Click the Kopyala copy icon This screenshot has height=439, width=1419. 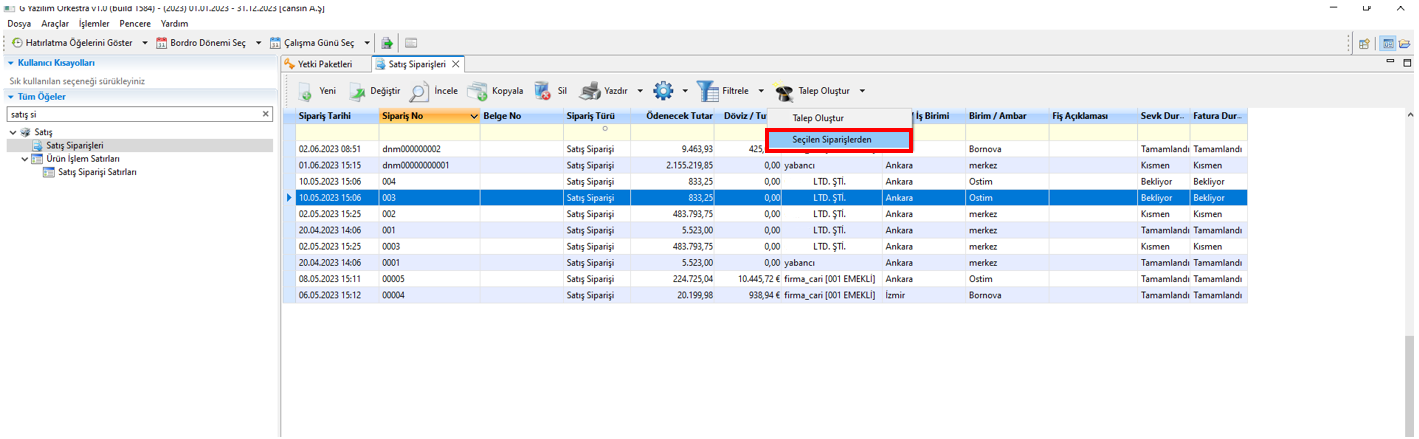[477, 91]
